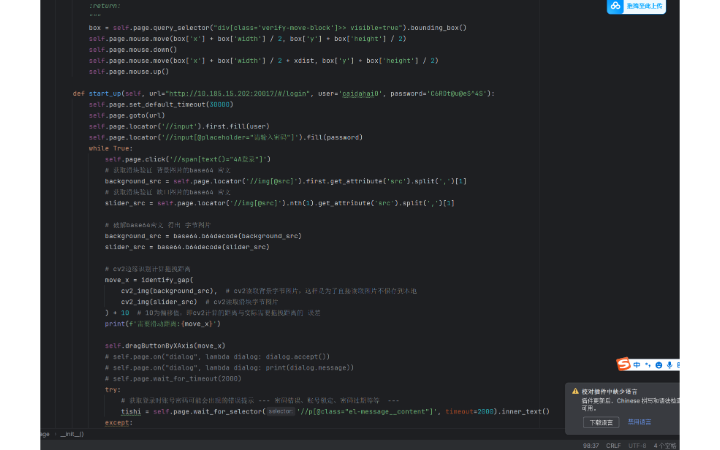Click the try: keyword line
Image resolution: width=720 pixels, height=450 pixels.
coord(112,389)
